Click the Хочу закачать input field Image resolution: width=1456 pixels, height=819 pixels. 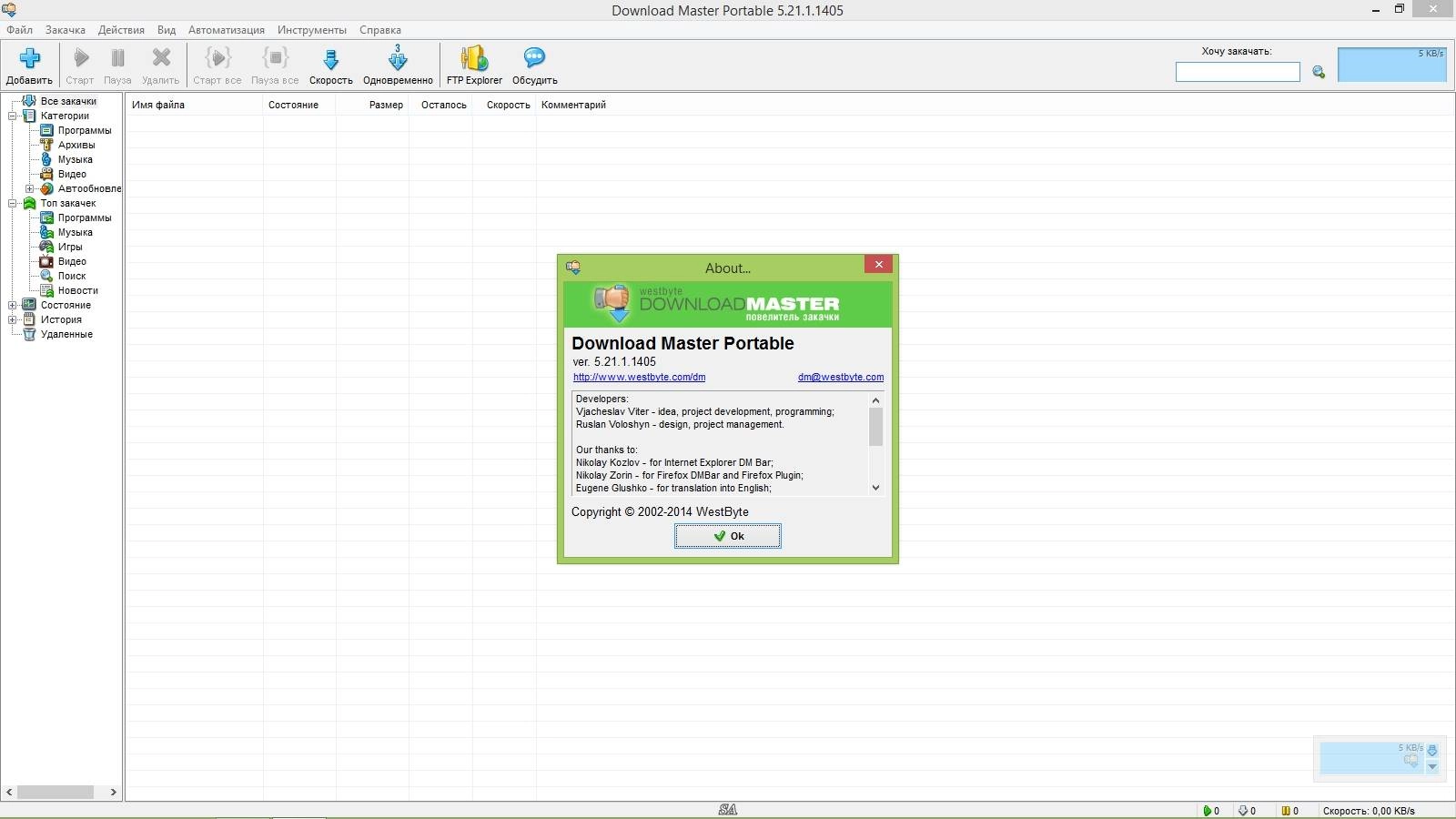tap(1238, 72)
